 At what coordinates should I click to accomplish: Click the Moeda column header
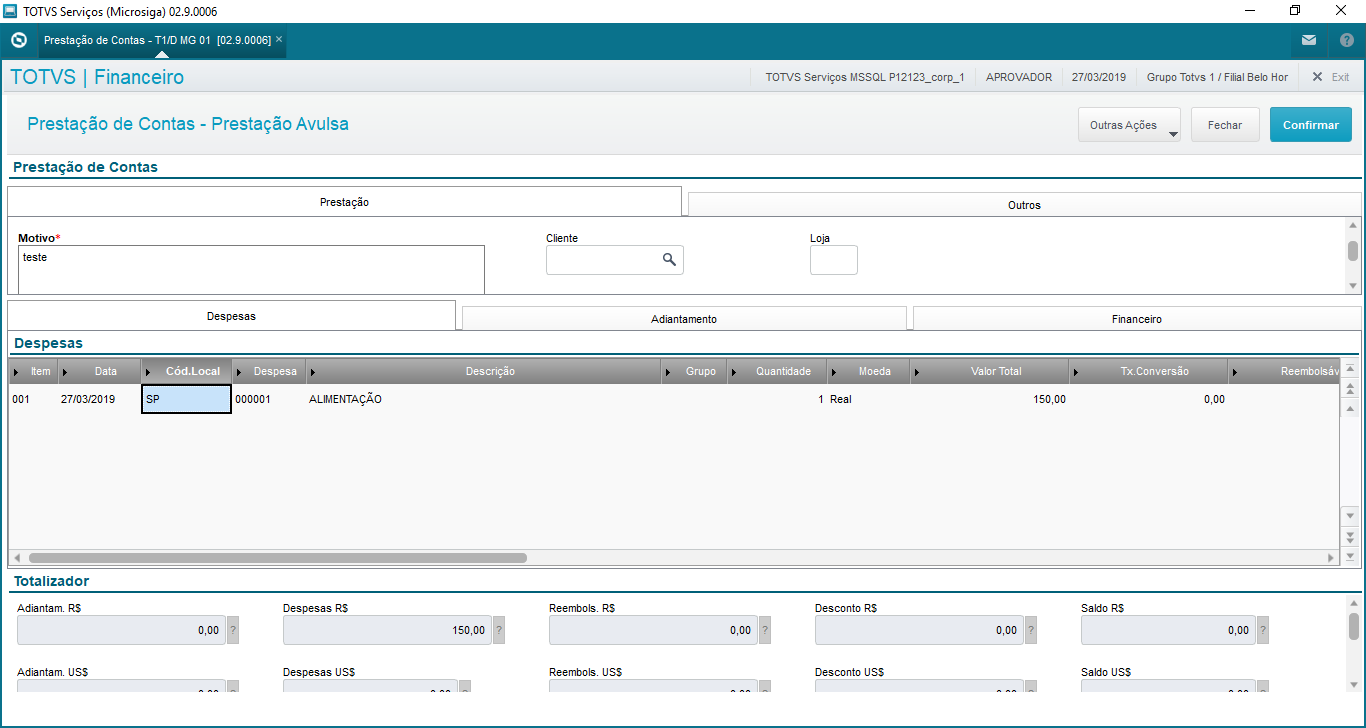pos(869,371)
